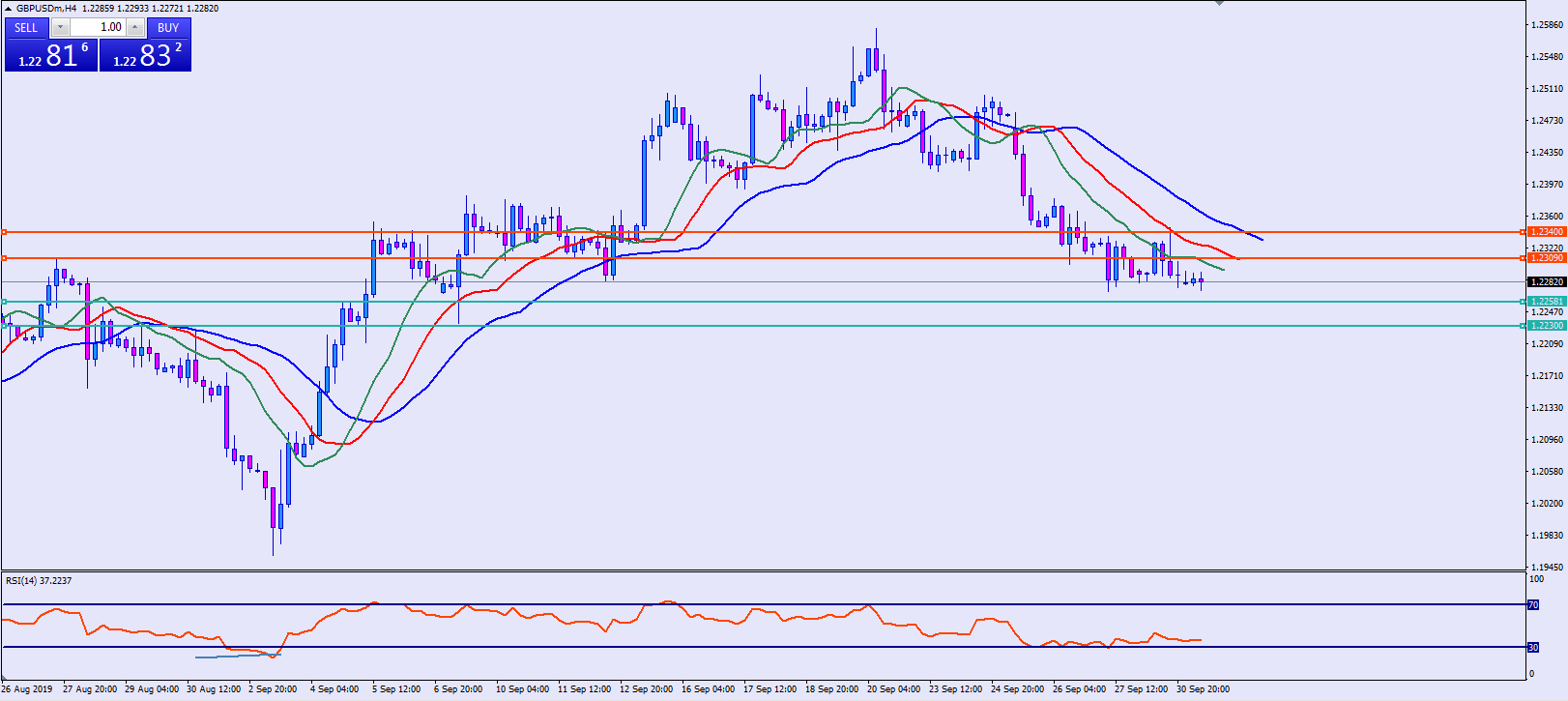Click the RSI 30 level marker
The height and width of the screenshot is (701, 1568).
1532,647
